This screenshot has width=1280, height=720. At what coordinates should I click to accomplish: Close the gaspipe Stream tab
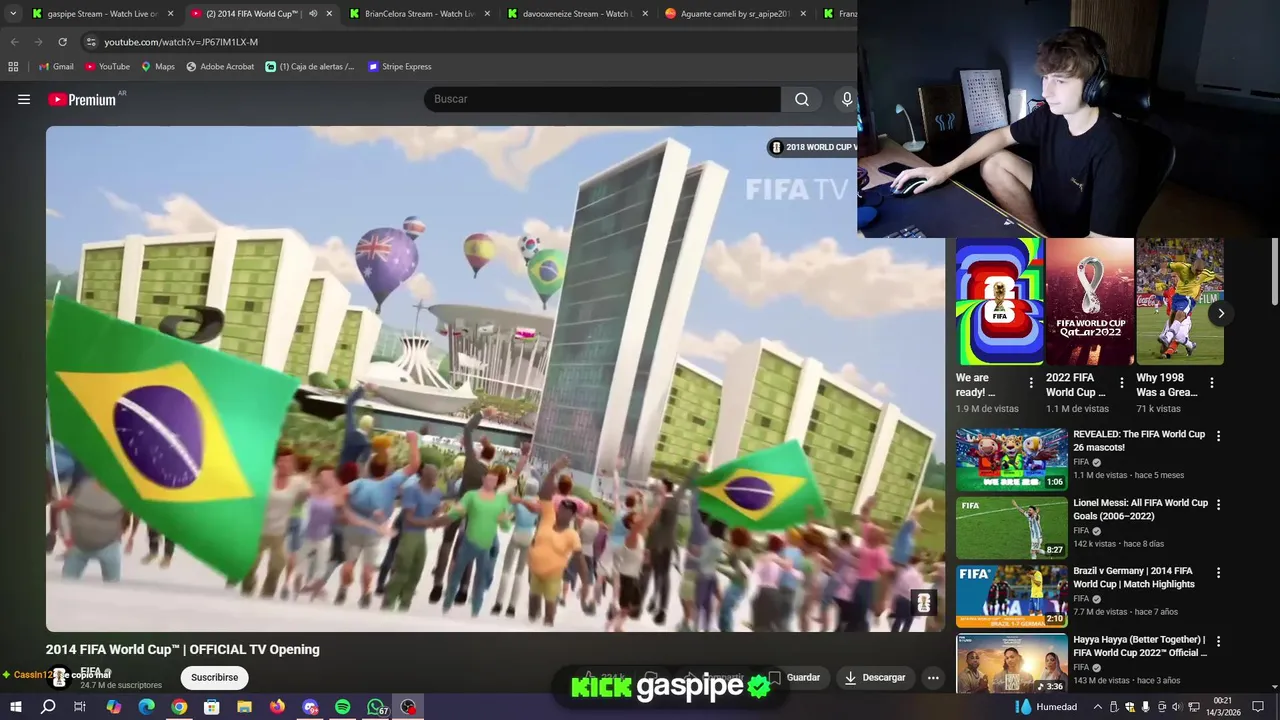click(x=171, y=14)
